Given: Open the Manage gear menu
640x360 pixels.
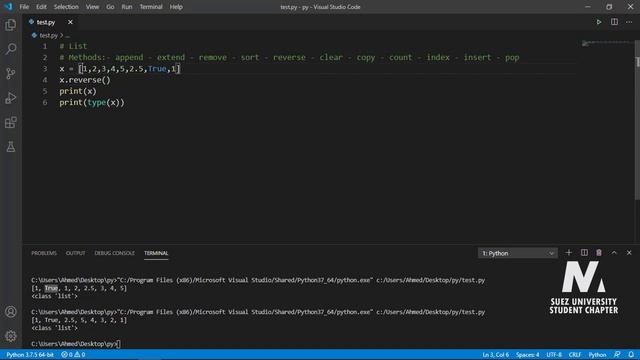Looking at the screenshot, I should click(x=11, y=336).
